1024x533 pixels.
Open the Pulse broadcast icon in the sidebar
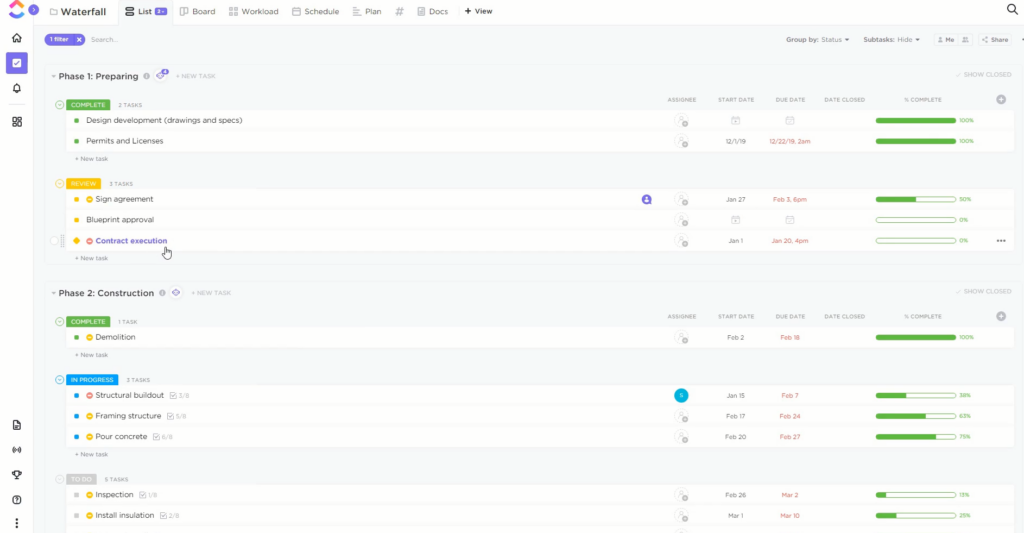click(17, 450)
